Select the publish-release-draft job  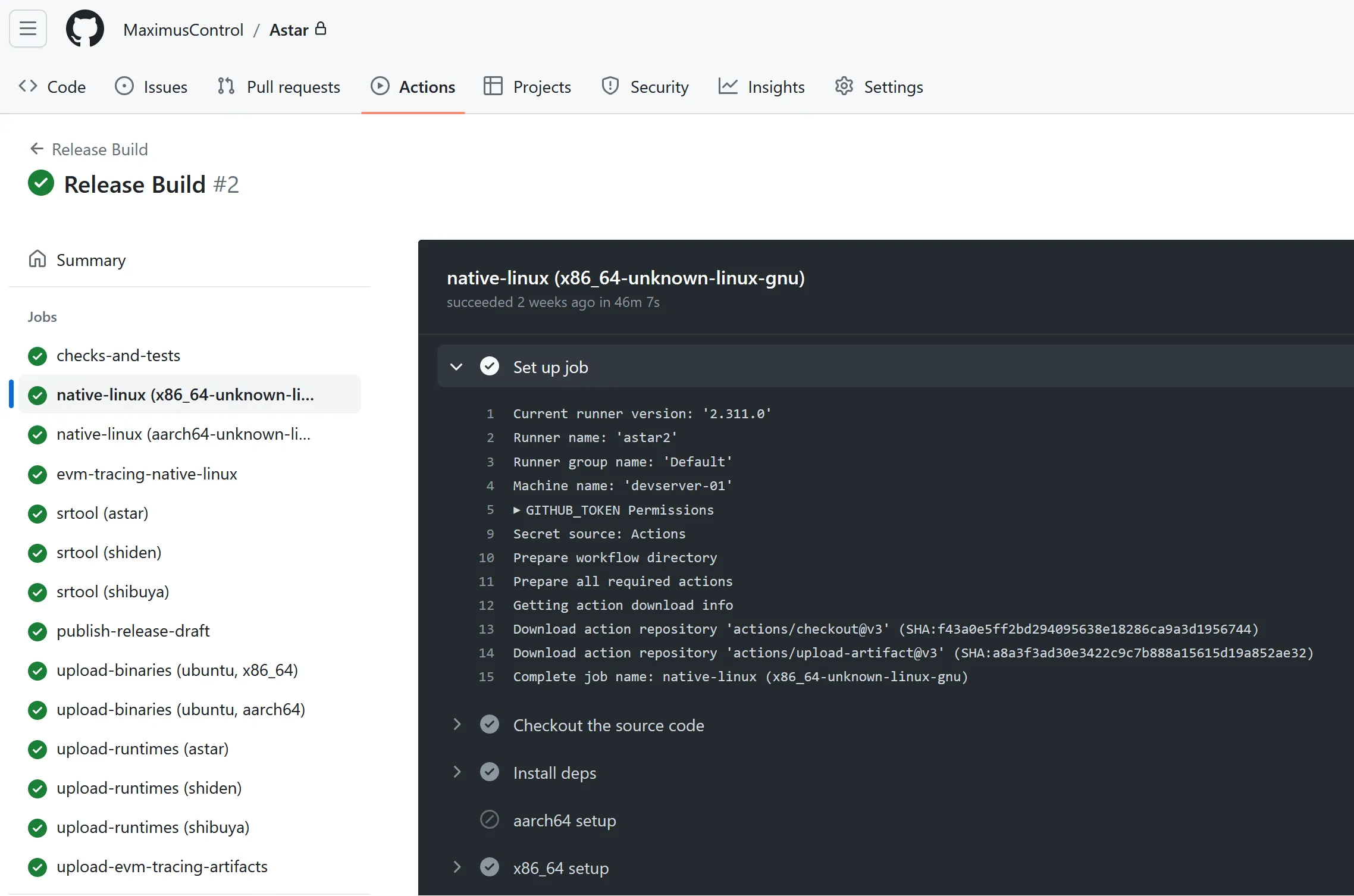click(x=133, y=631)
